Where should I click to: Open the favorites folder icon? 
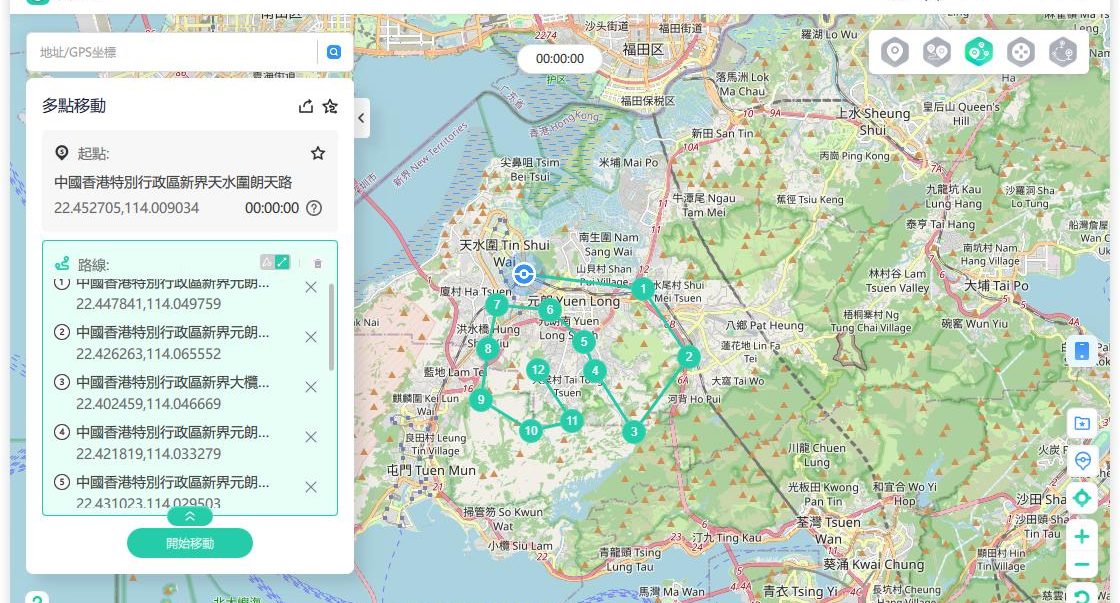click(1081, 423)
